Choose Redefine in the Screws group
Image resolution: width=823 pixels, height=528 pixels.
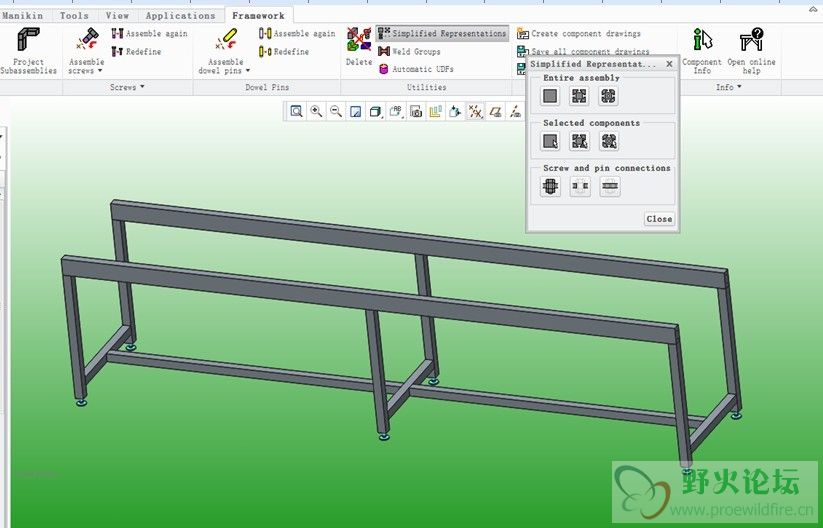136,51
